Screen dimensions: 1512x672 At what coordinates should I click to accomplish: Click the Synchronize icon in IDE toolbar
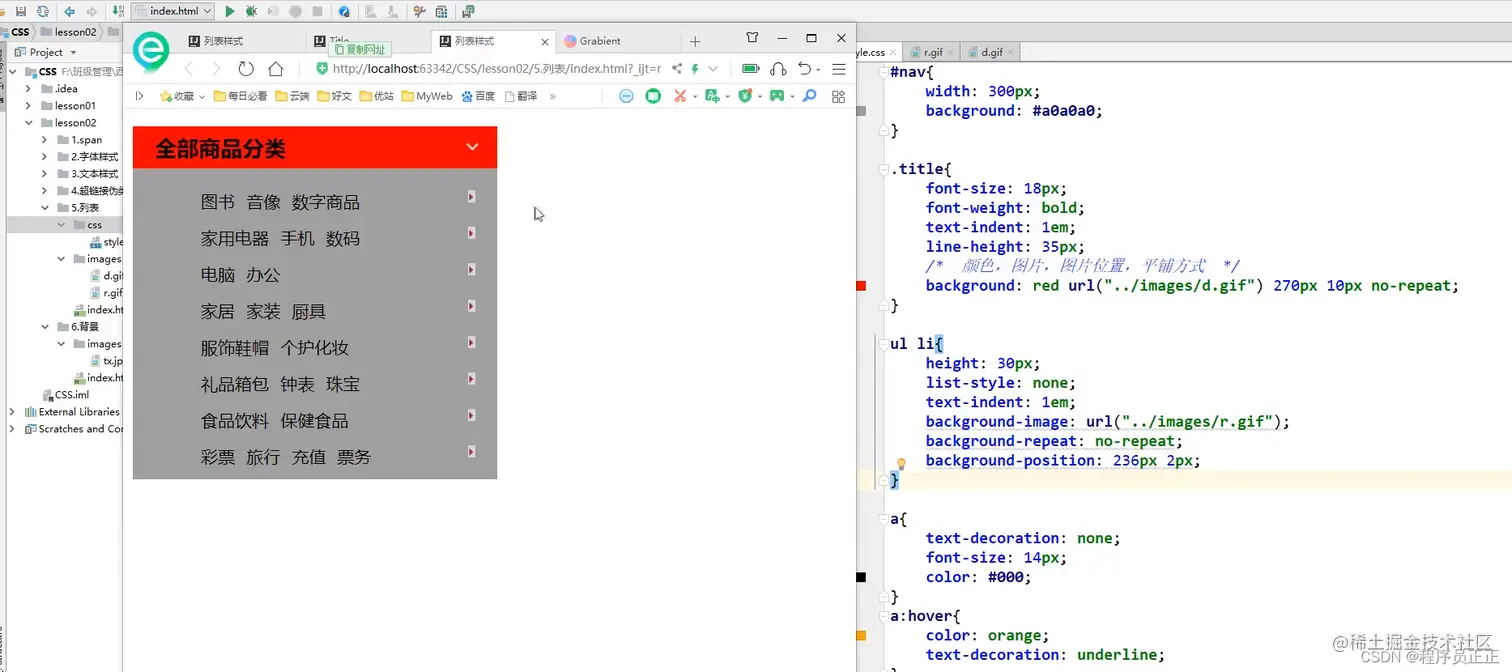point(42,11)
